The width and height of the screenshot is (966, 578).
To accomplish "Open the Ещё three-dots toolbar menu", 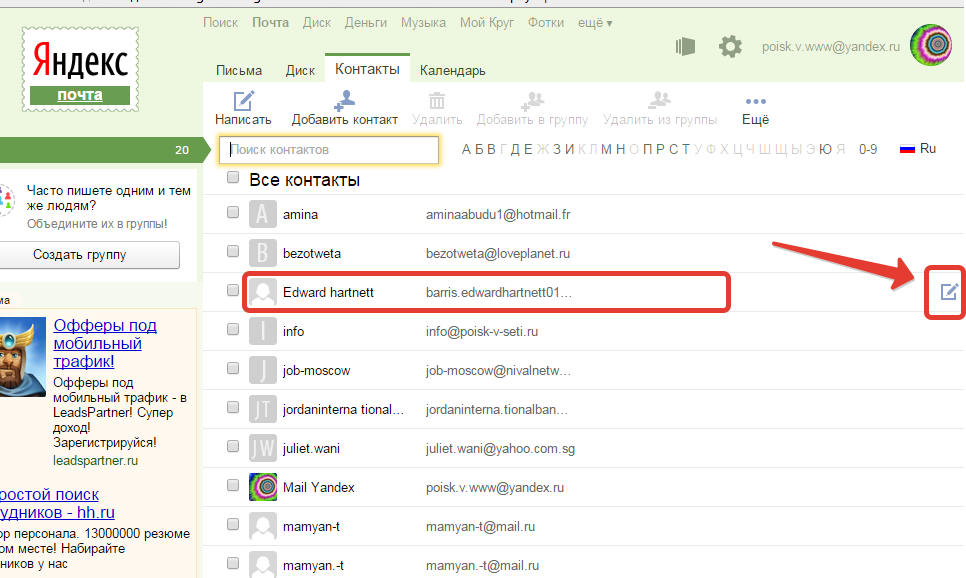I will coord(755,102).
